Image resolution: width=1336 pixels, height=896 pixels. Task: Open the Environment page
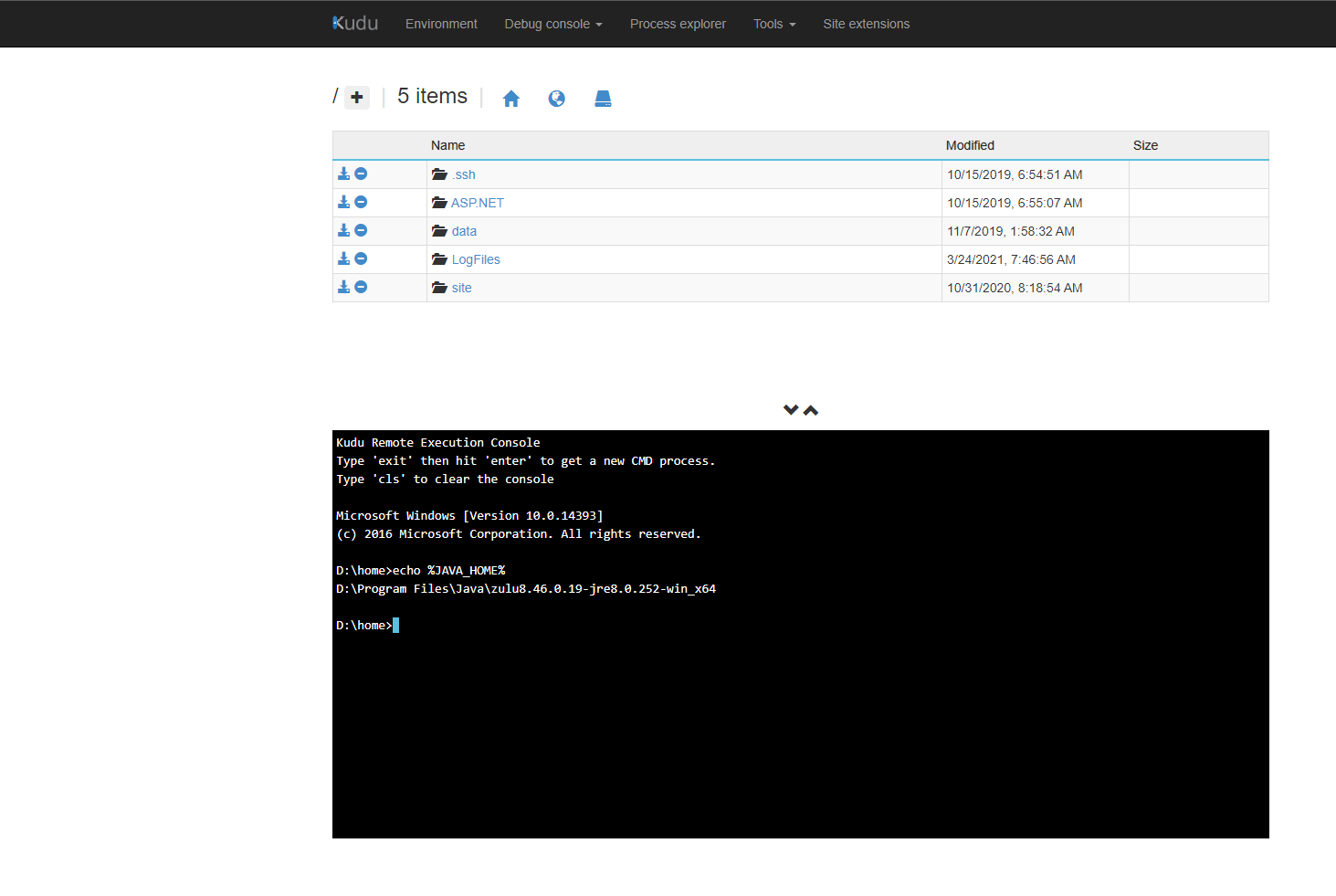pyautogui.click(x=441, y=24)
